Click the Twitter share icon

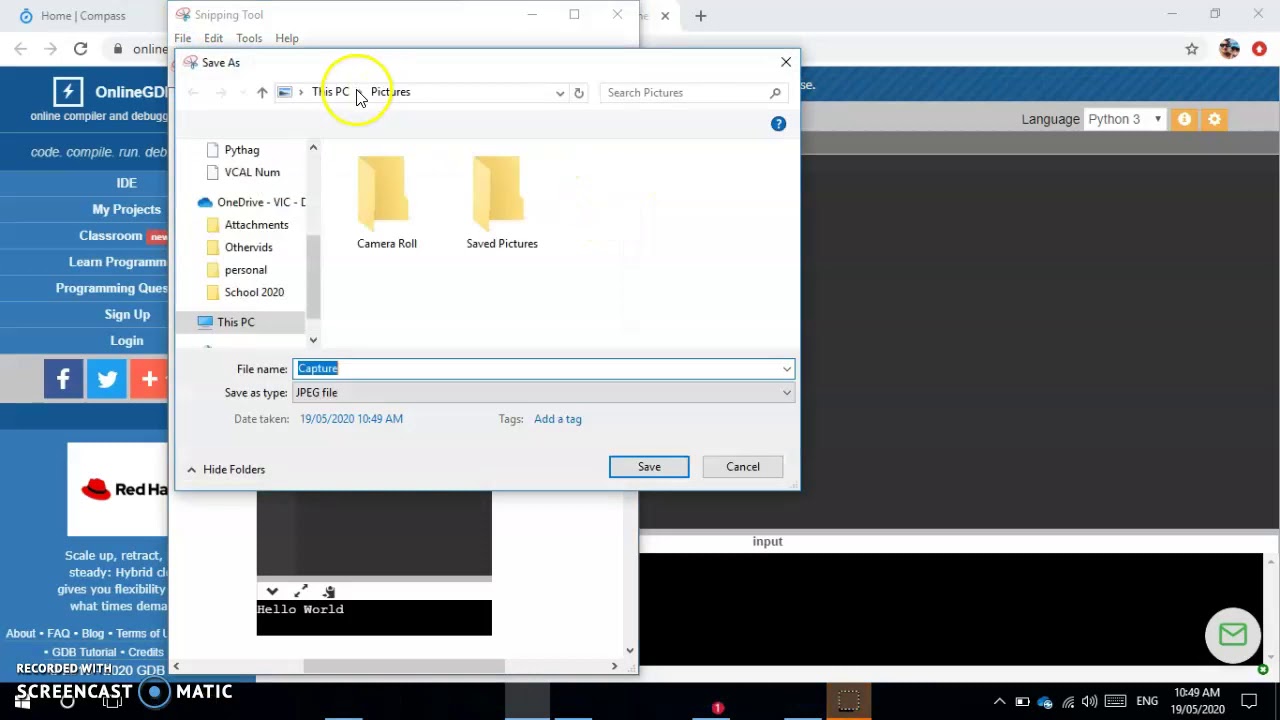click(x=107, y=379)
